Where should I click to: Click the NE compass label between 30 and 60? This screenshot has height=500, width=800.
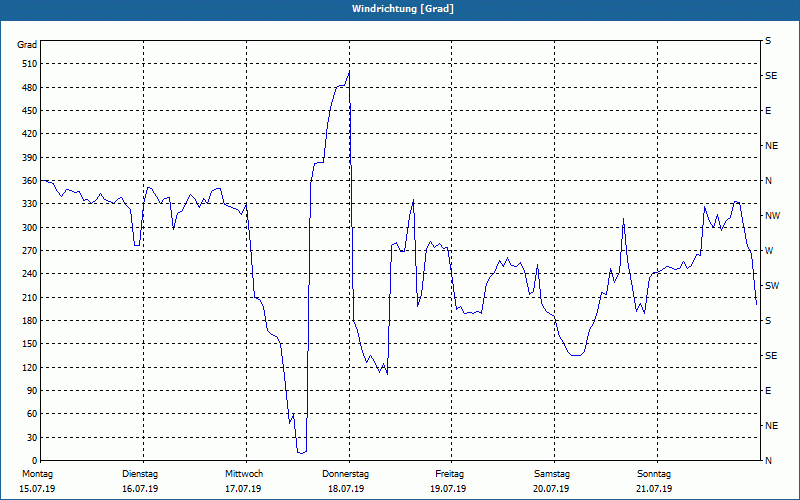pos(771,426)
